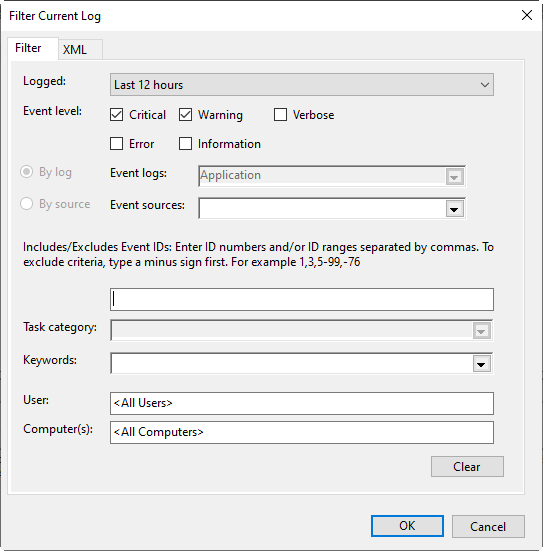This screenshot has width=543, height=551.
Task: Click the Cancel button
Action: pos(488,526)
